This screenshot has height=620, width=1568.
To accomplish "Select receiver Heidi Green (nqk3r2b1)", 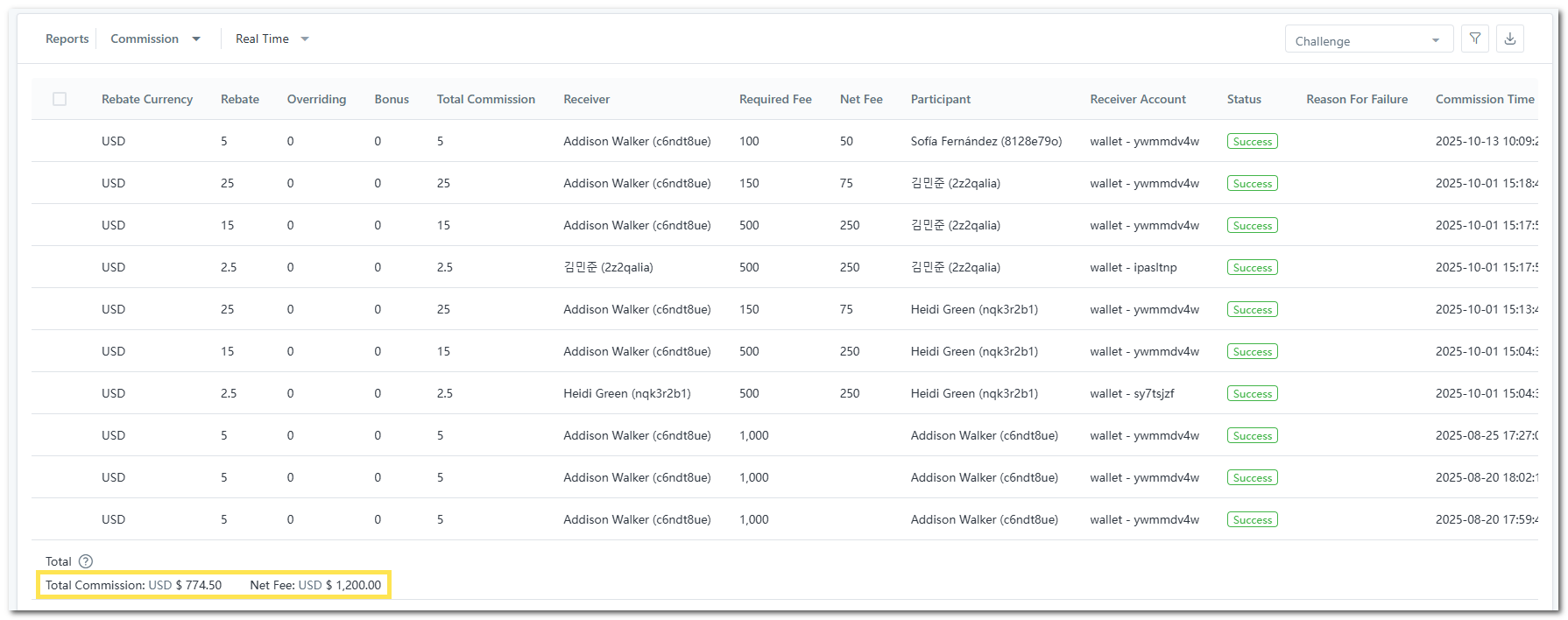I will pyautogui.click(x=626, y=393).
